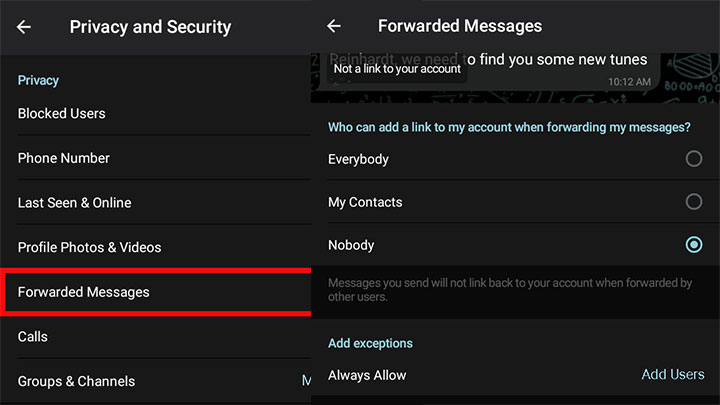
Task: Open Profile Photos & Videos settings
Action: [x=156, y=247]
